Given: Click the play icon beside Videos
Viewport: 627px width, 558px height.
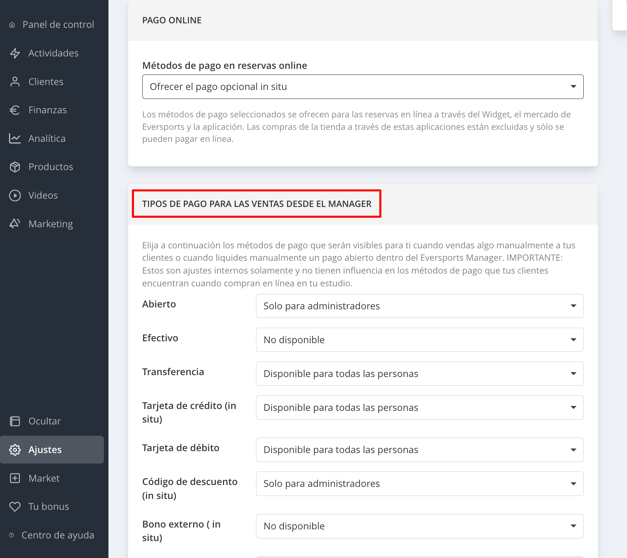Looking at the screenshot, I should click(x=15, y=196).
